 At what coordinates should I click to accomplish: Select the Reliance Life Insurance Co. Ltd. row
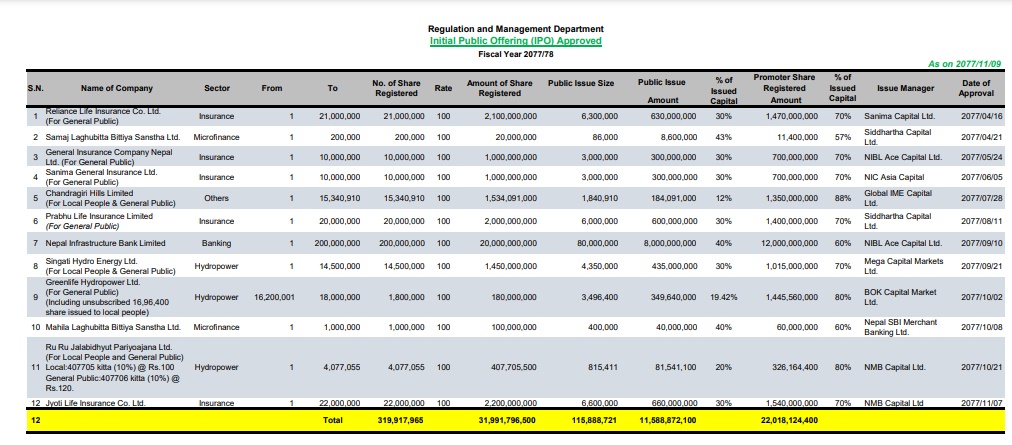tap(516, 116)
